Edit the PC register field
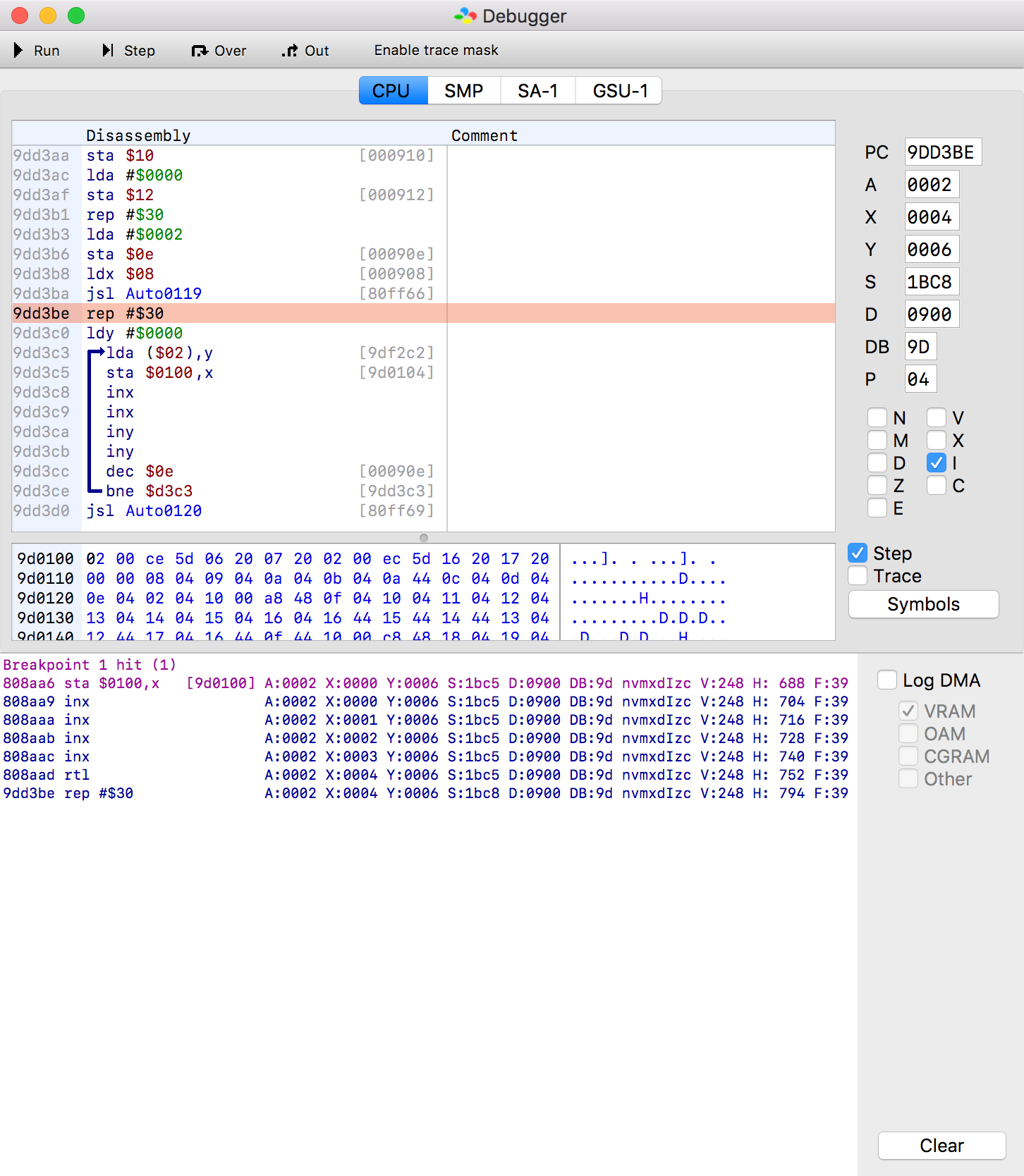 (x=943, y=152)
